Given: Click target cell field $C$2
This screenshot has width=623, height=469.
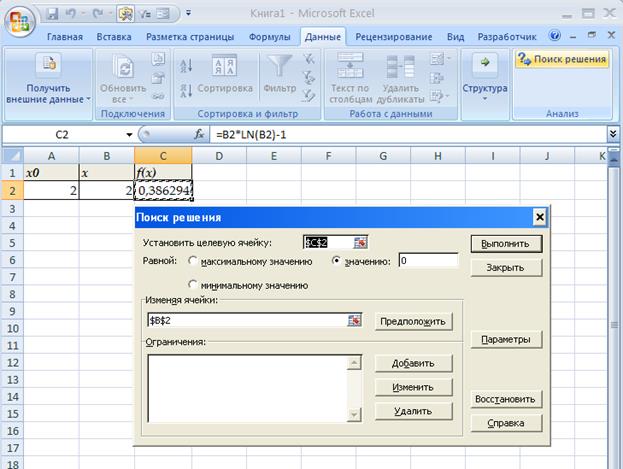Looking at the screenshot, I should (x=328, y=242).
